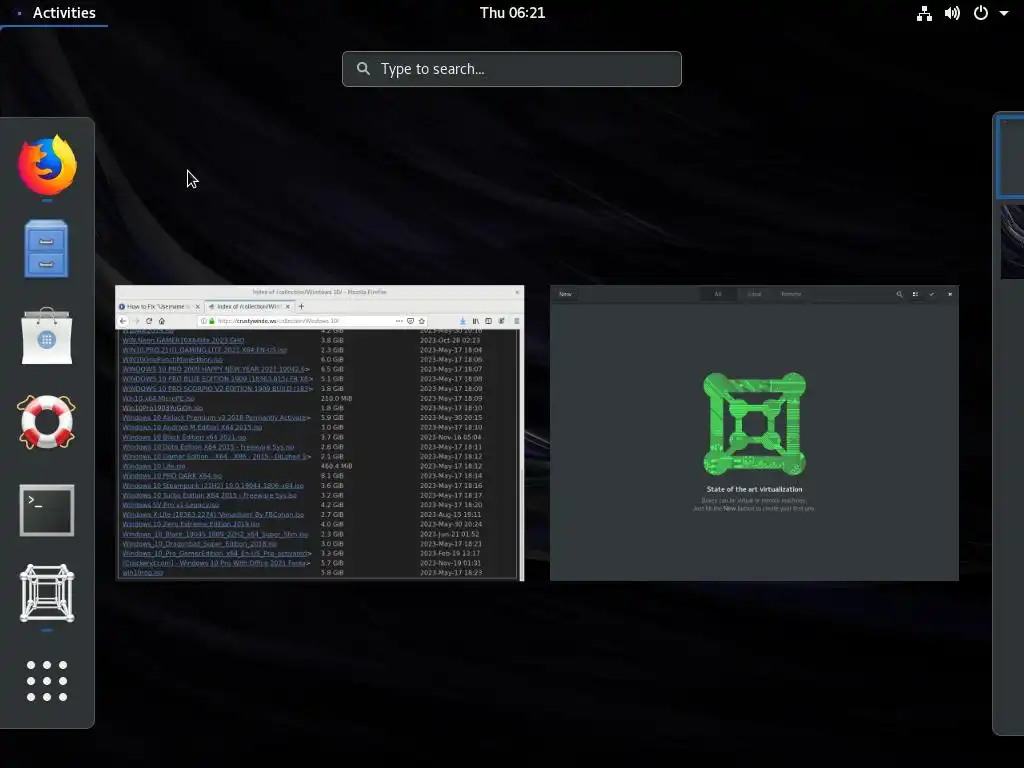Open the Files manager from the dock
The width and height of the screenshot is (1024, 768).
click(46, 249)
